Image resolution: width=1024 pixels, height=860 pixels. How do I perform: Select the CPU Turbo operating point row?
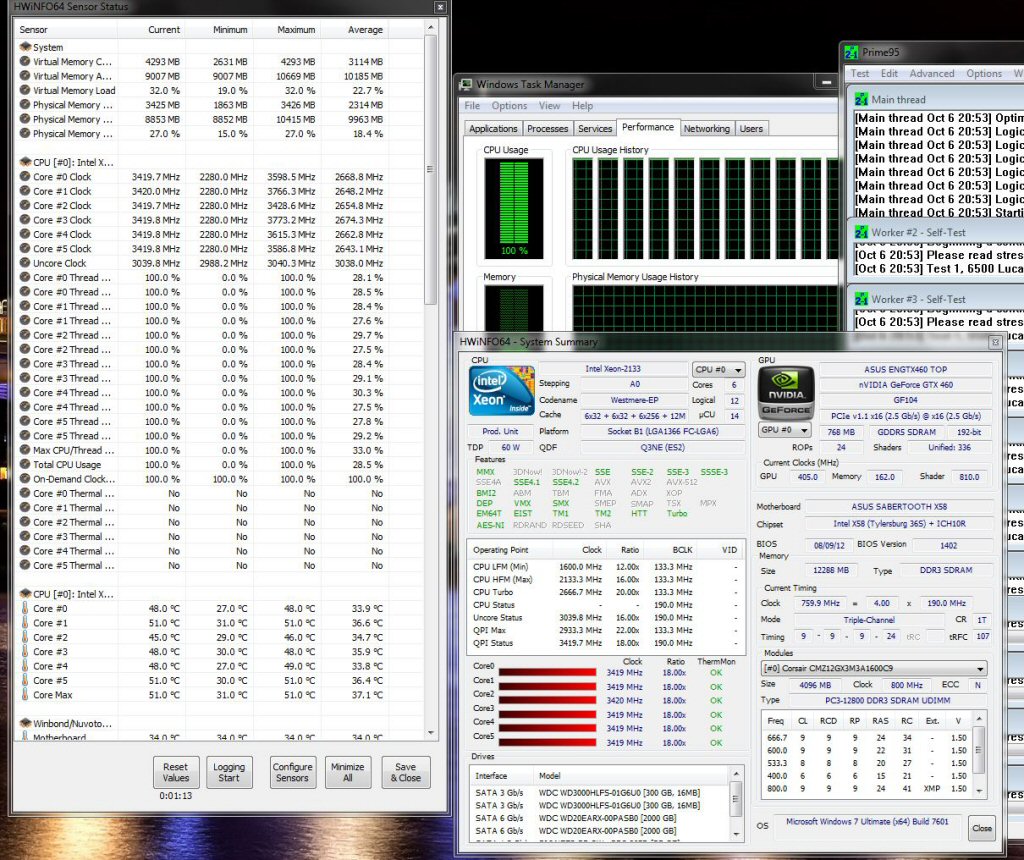point(606,592)
